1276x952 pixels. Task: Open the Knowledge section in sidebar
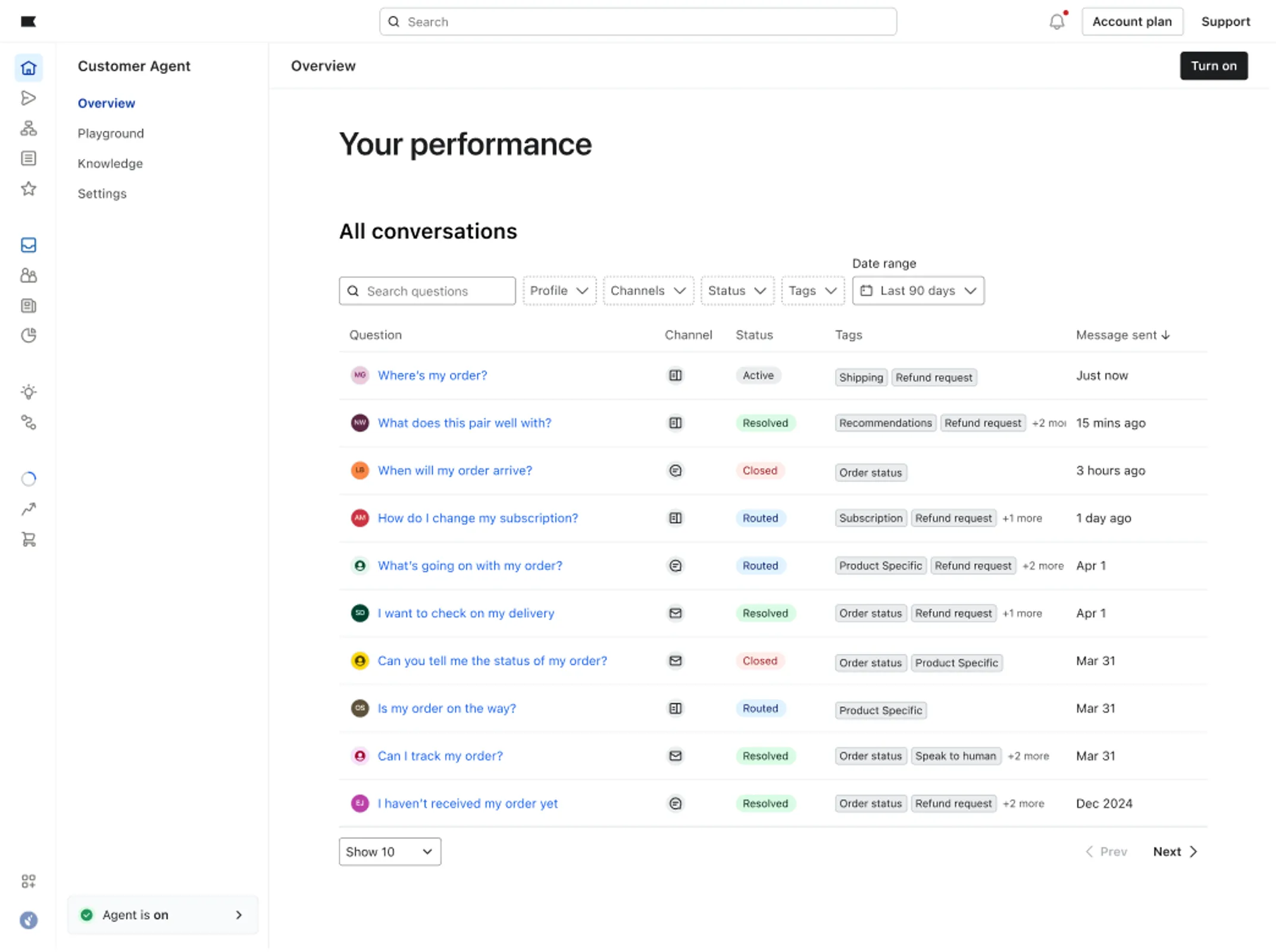[x=110, y=164]
